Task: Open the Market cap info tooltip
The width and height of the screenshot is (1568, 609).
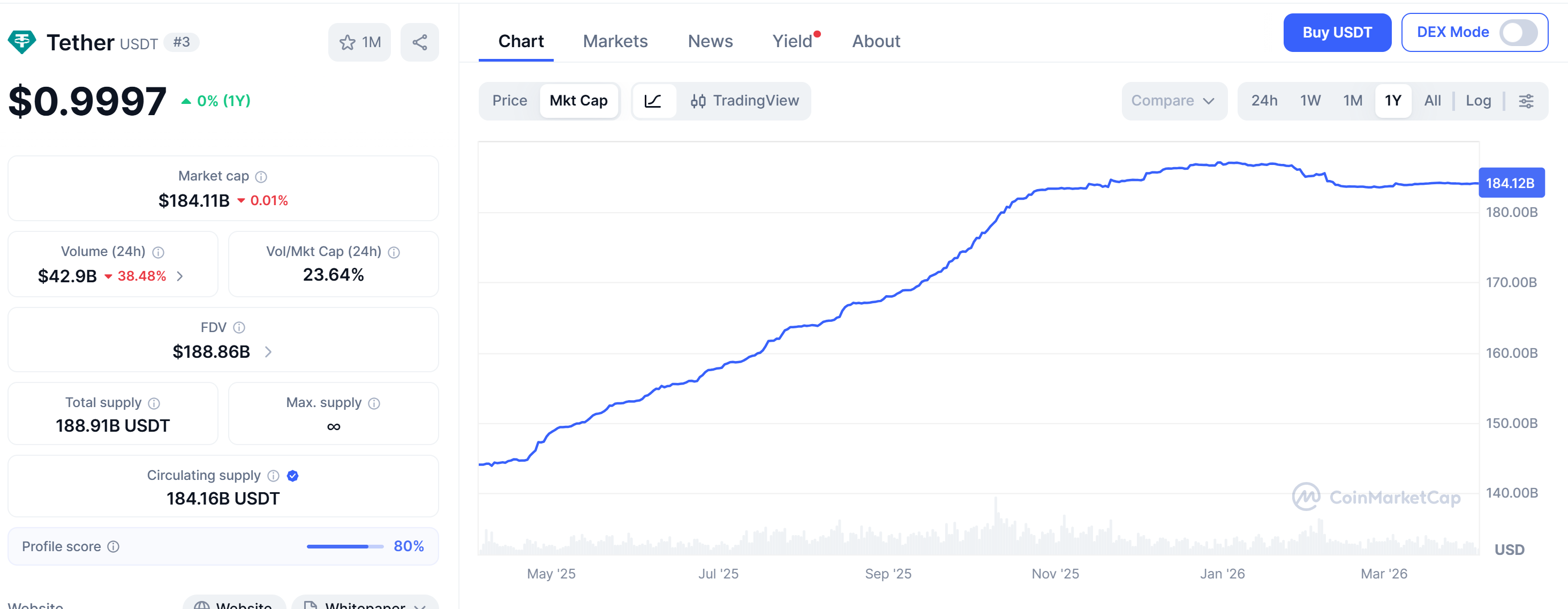Action: (x=261, y=177)
